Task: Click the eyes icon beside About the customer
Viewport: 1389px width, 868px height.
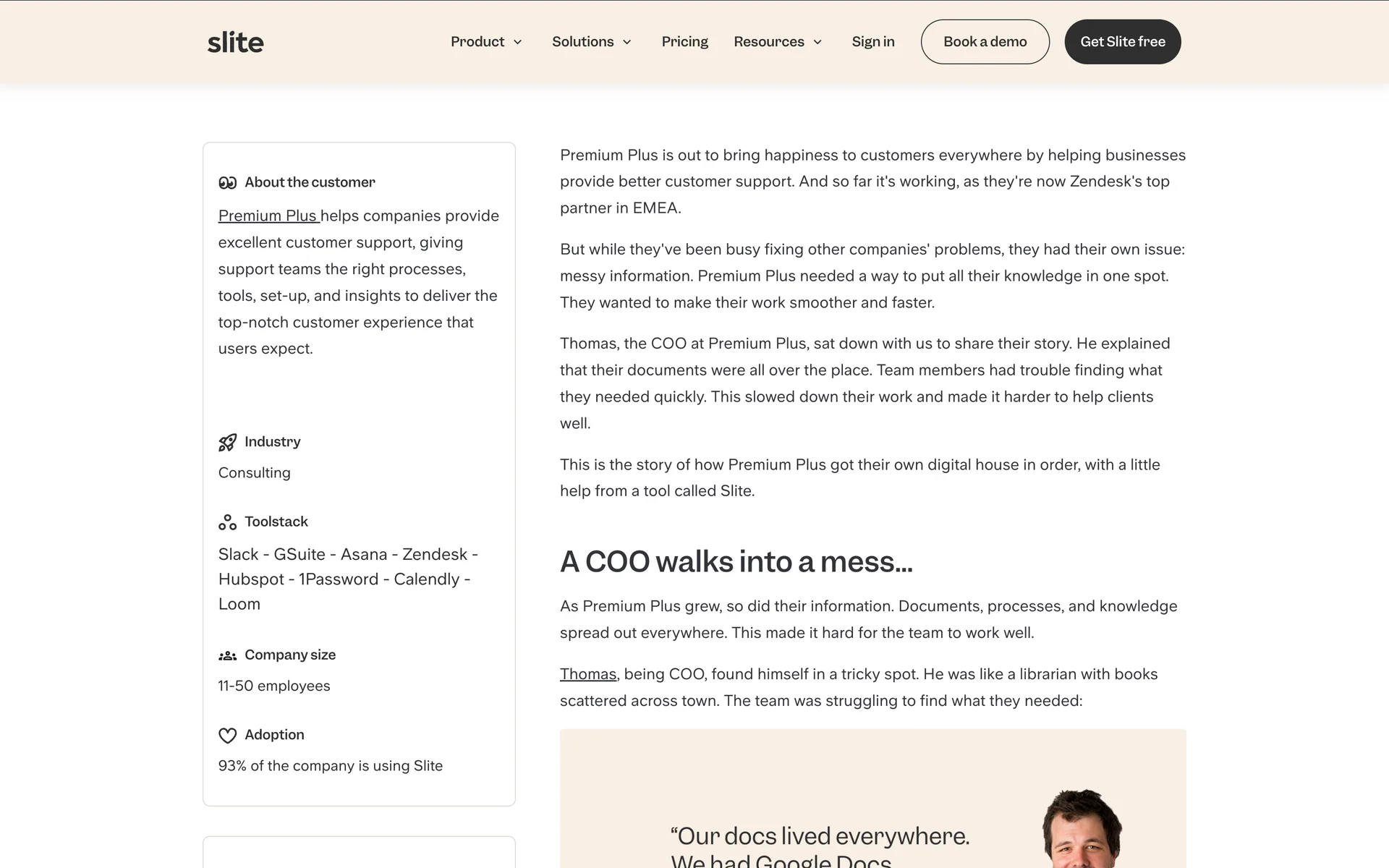Action: (227, 183)
